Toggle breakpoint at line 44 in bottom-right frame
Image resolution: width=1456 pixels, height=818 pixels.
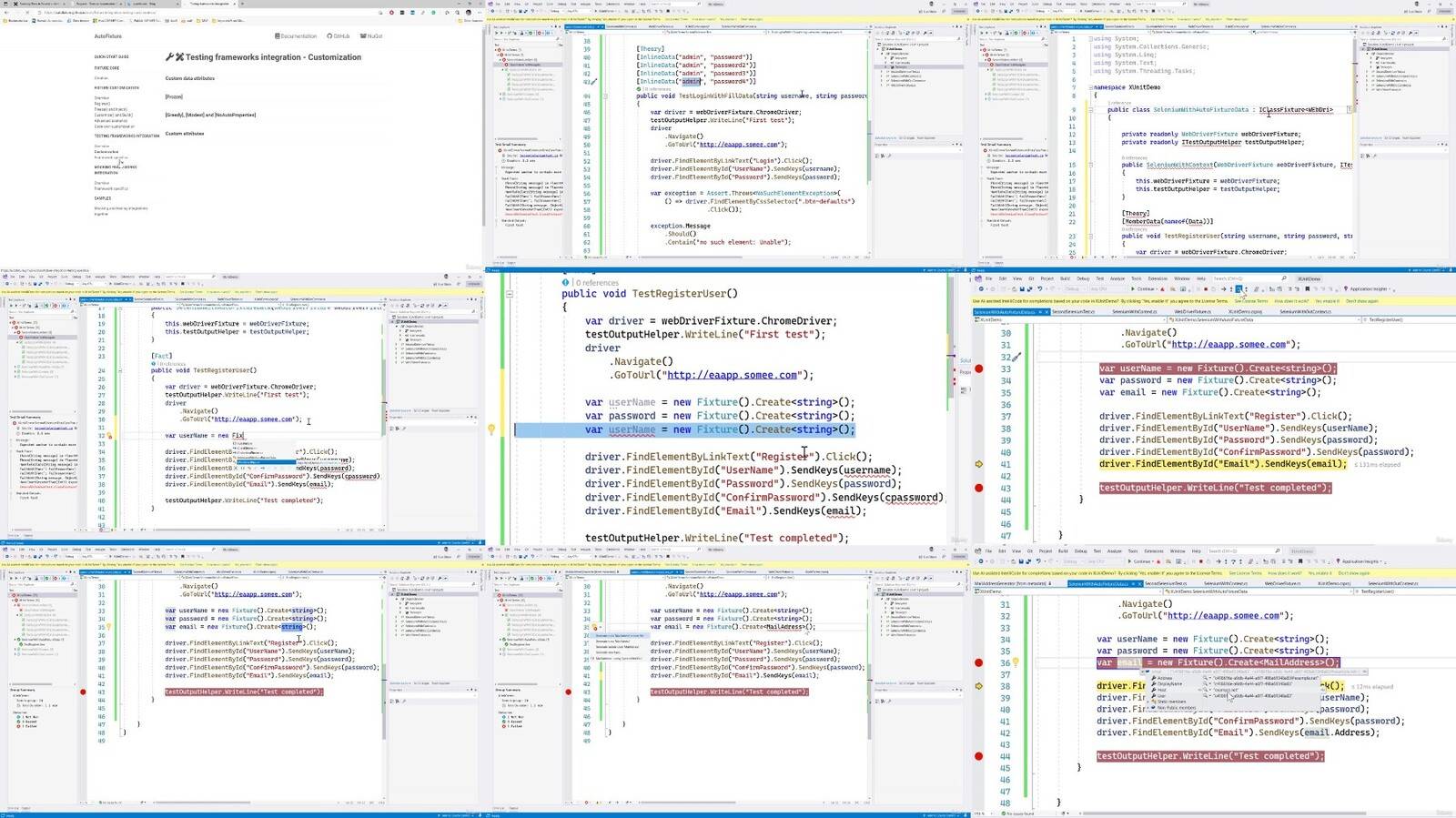pos(979,756)
